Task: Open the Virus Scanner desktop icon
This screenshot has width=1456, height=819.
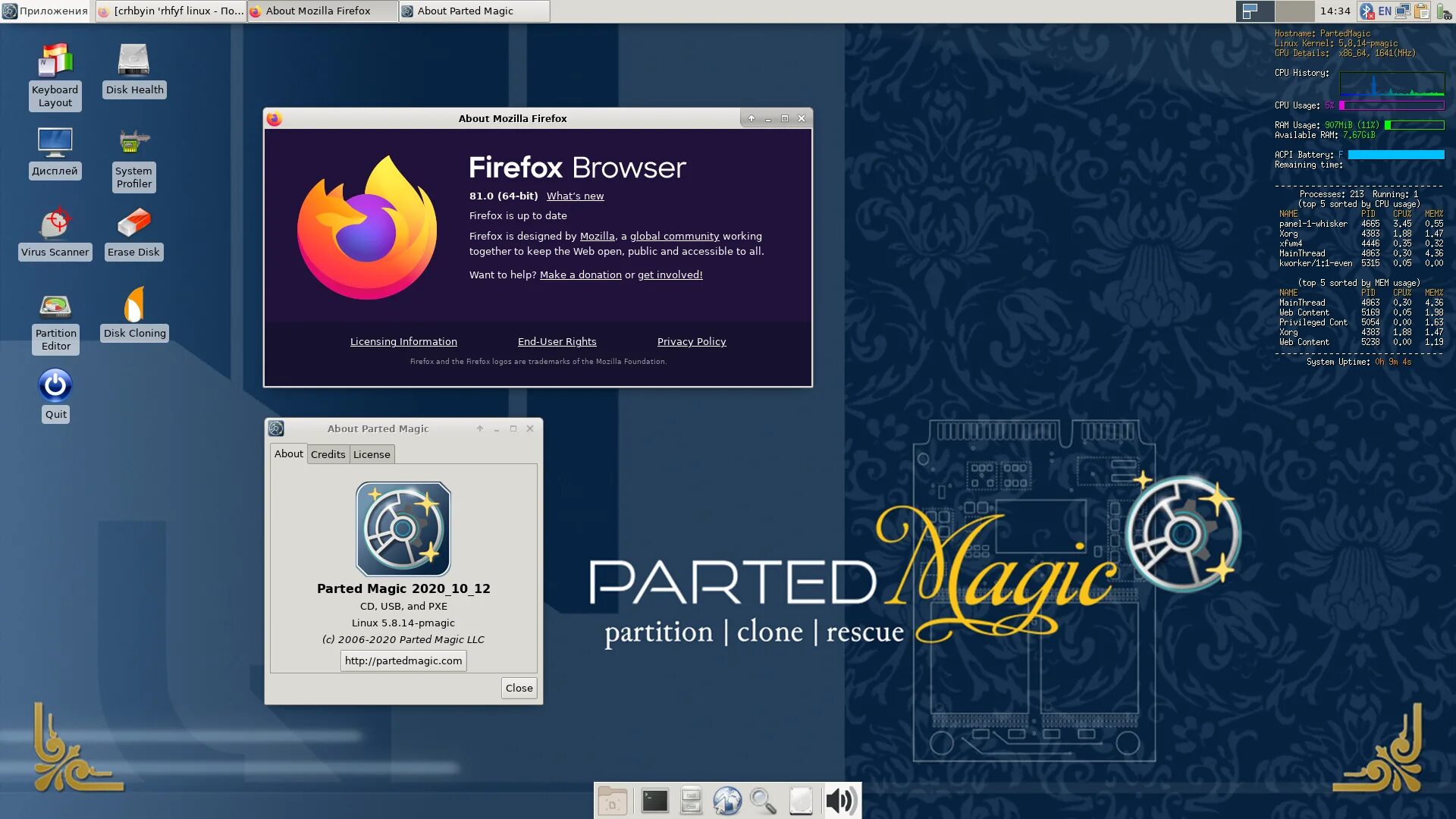Action: [x=55, y=233]
